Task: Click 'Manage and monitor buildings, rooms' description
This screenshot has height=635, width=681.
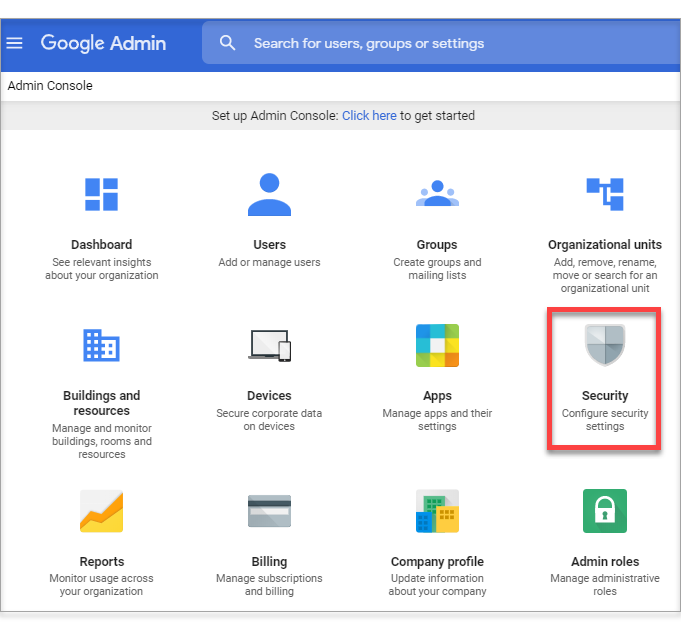Action: [102, 441]
